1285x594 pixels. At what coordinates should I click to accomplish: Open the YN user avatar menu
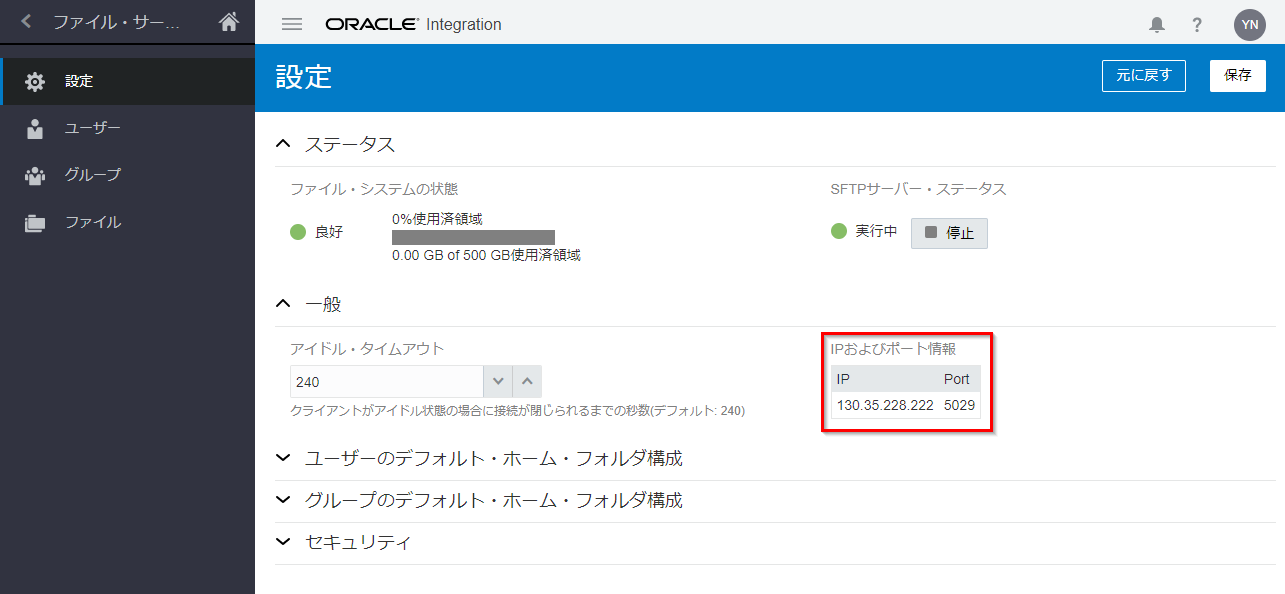1249,24
